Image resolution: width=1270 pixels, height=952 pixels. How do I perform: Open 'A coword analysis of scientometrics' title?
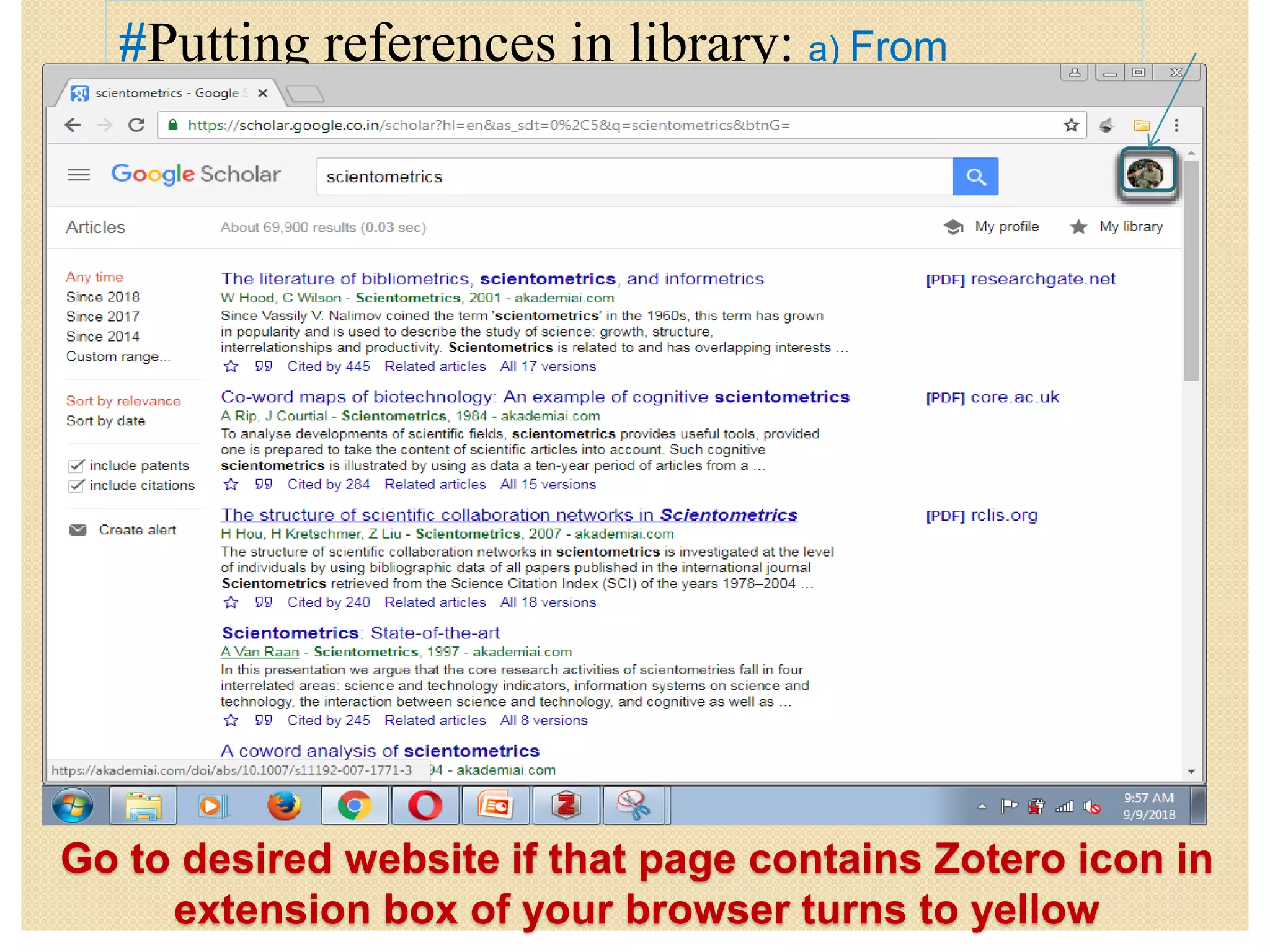[x=380, y=751]
